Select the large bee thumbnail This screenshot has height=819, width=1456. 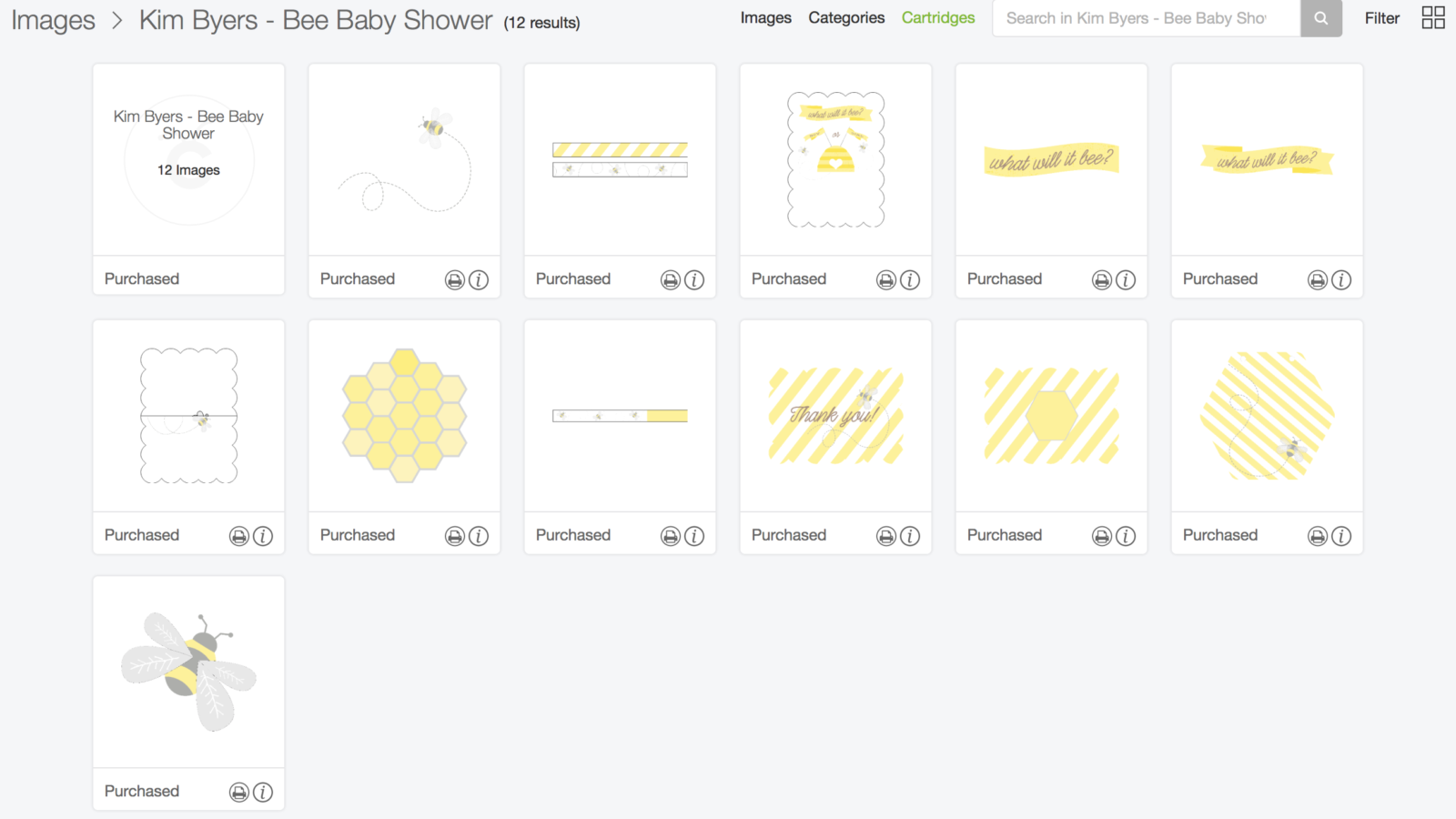click(x=188, y=672)
